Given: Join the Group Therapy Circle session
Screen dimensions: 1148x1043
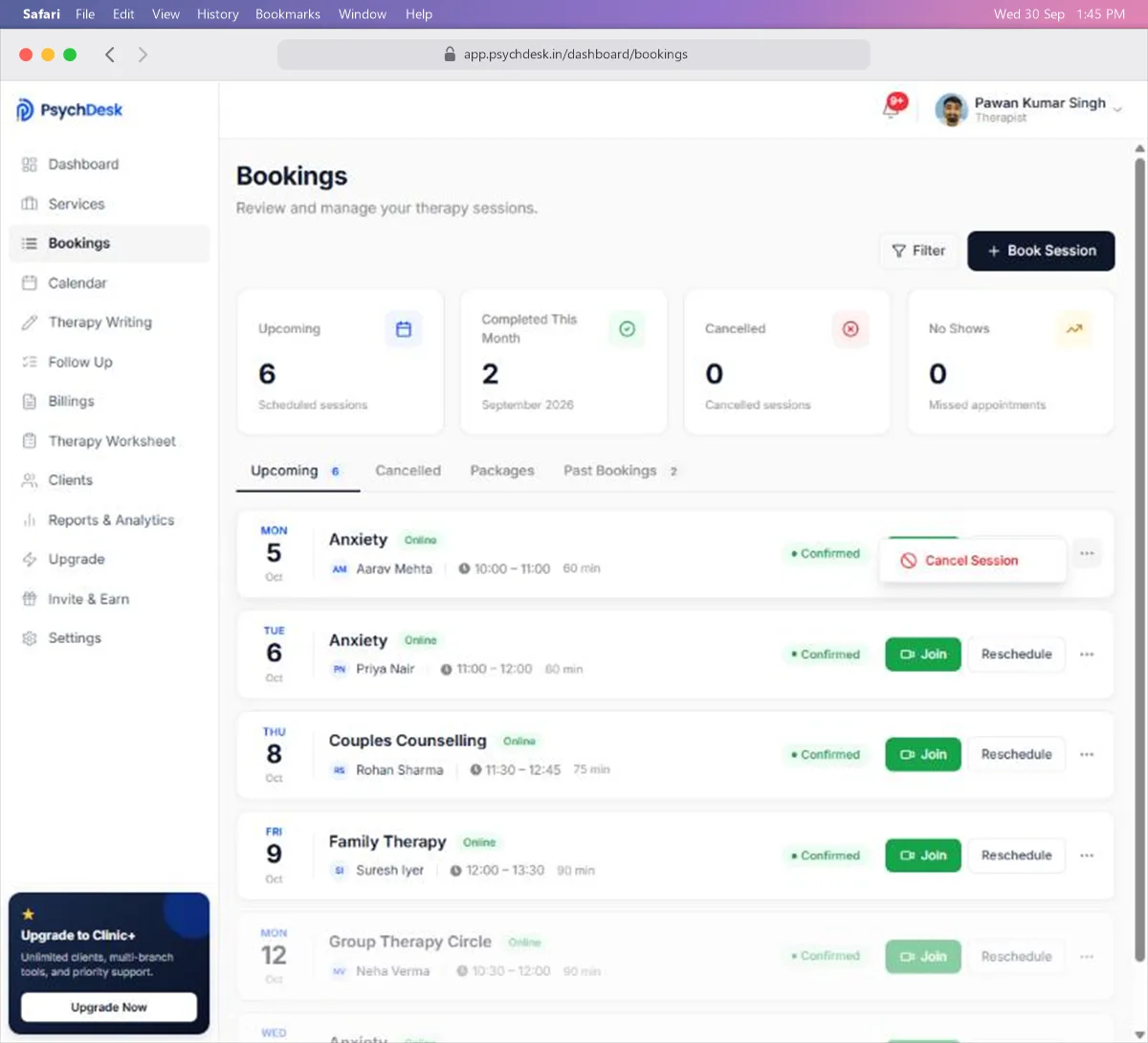Looking at the screenshot, I should click(923, 956).
